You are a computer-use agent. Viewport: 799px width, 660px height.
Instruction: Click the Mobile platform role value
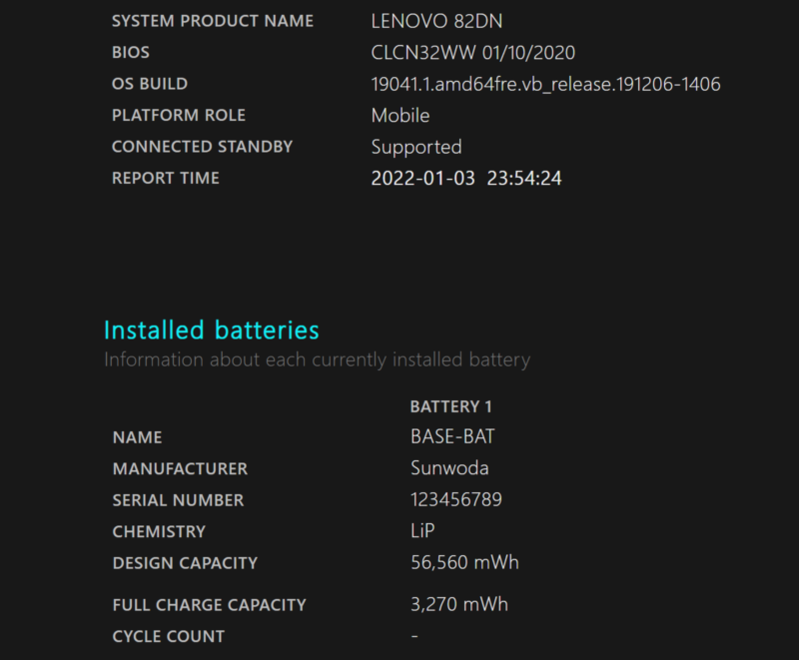point(400,115)
